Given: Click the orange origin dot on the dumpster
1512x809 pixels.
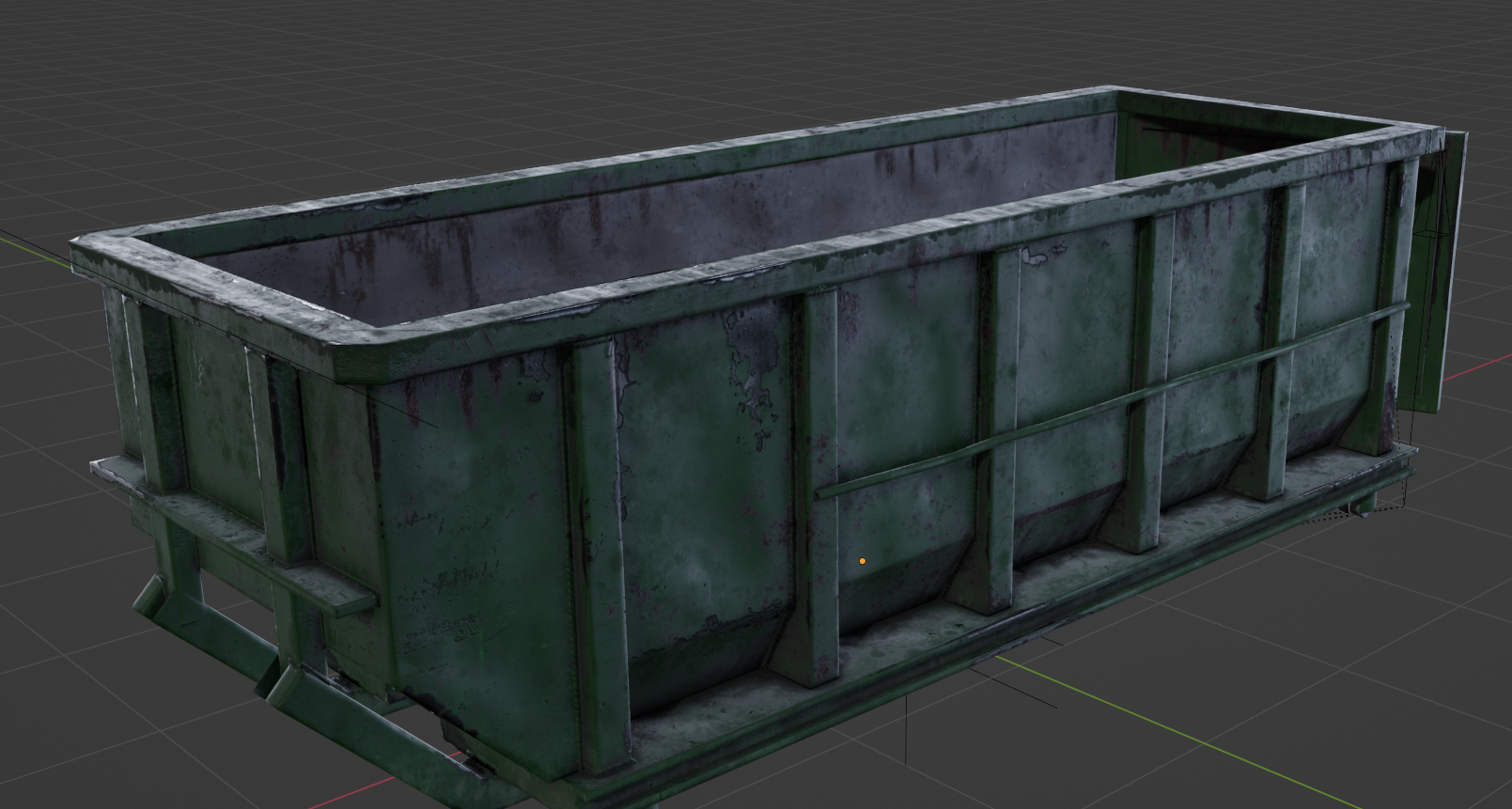Looking at the screenshot, I should [862, 562].
